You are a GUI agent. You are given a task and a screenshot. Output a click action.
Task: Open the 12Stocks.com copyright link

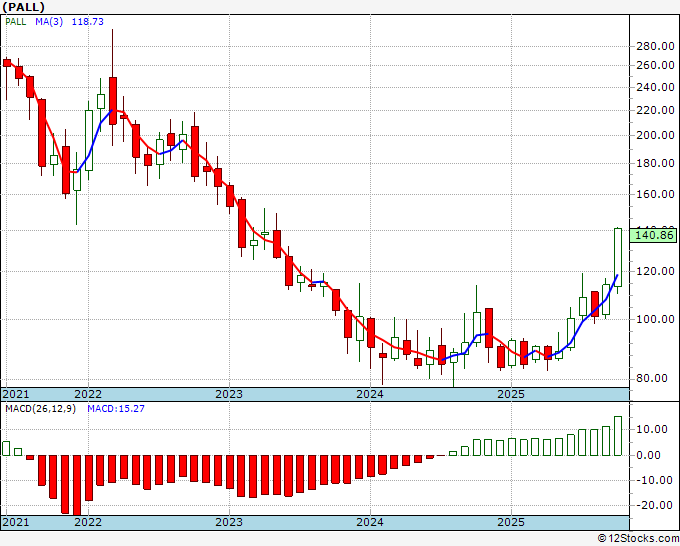pyautogui.click(x=638, y=539)
